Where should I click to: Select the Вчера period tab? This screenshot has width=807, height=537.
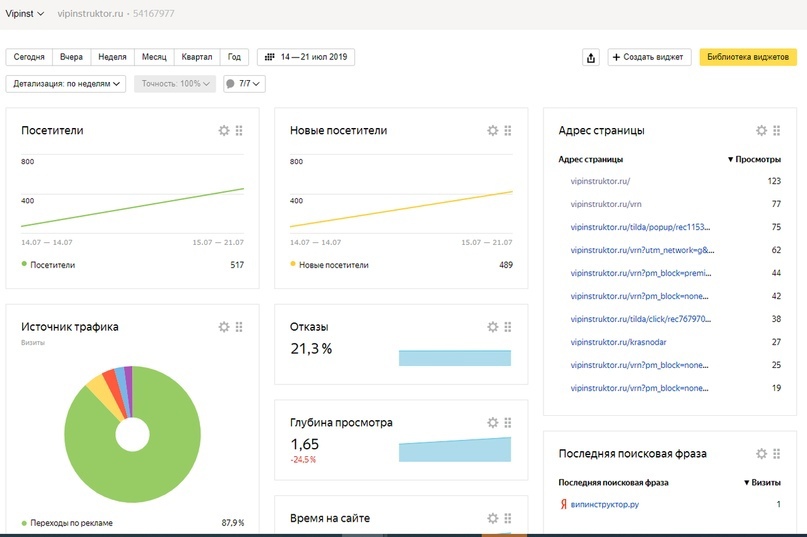coord(71,57)
